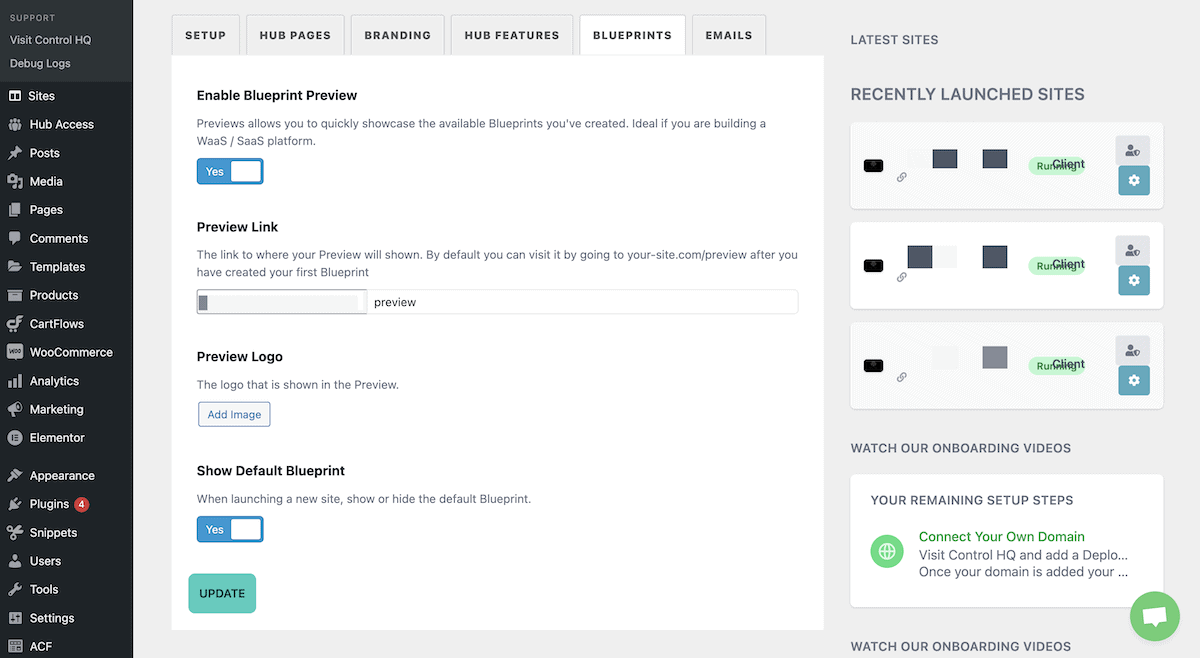Click the LATEST SITES heading
This screenshot has height=658, width=1200.
(x=894, y=40)
